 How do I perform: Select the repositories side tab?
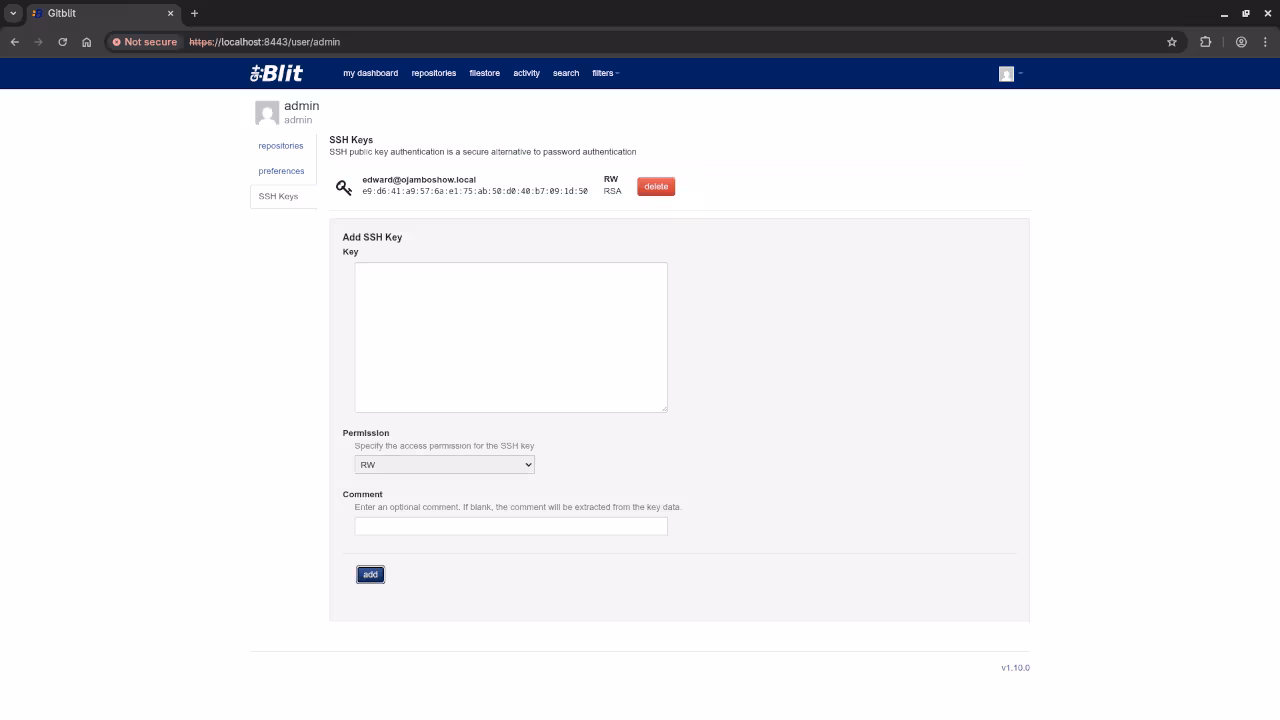tap(280, 146)
